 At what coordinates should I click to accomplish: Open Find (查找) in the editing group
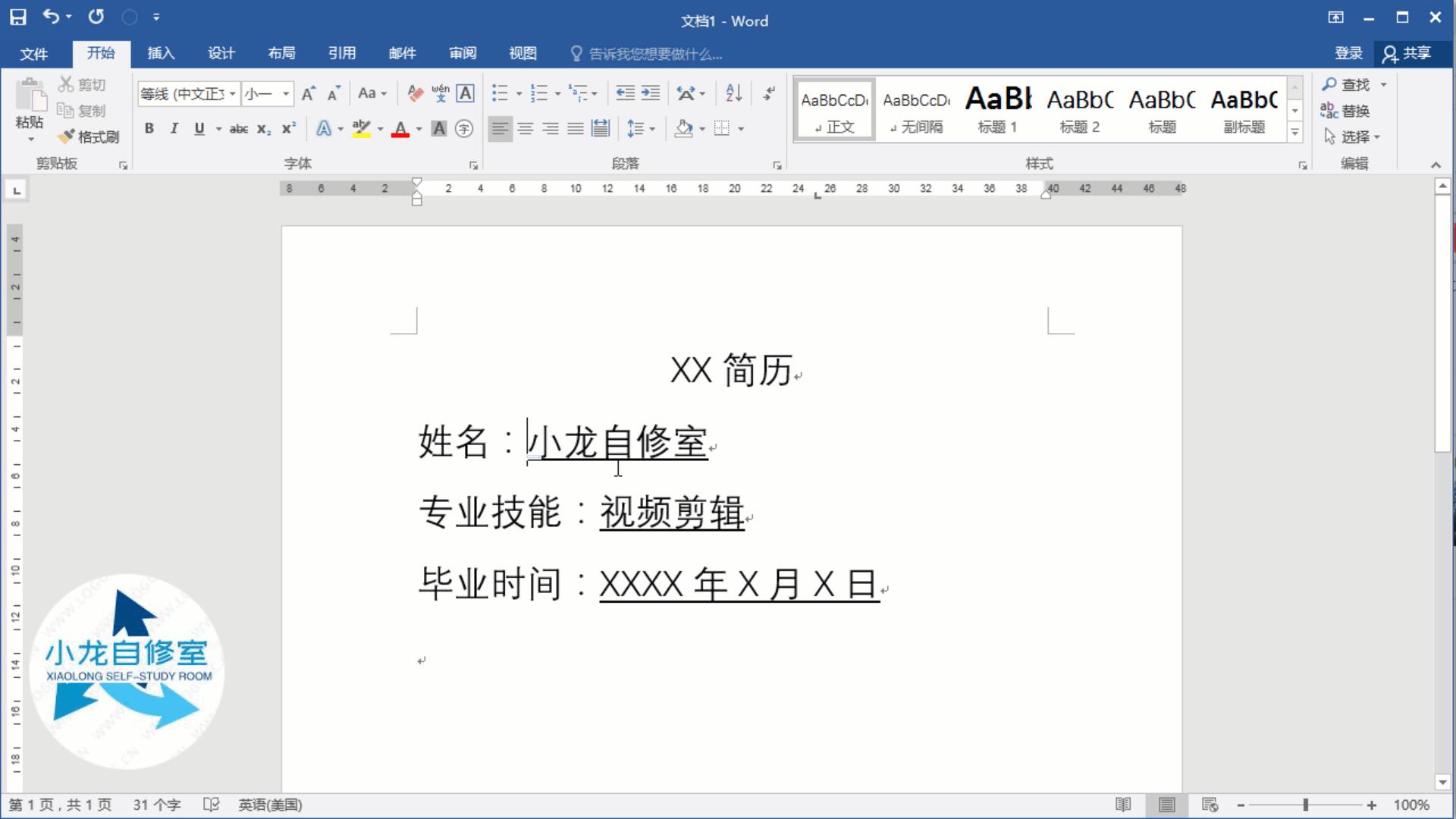pyautogui.click(x=1354, y=85)
